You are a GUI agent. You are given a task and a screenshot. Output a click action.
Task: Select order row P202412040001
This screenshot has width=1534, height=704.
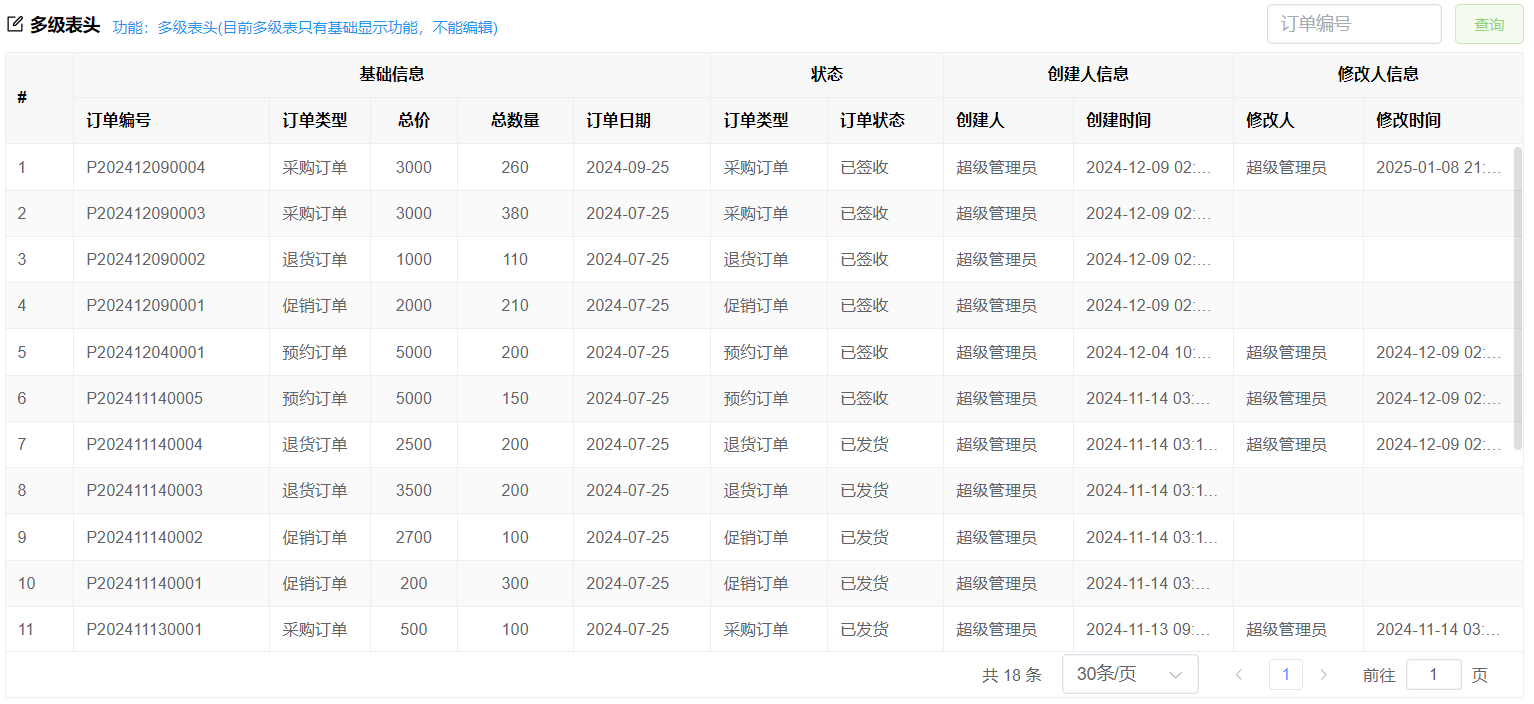click(x=145, y=353)
